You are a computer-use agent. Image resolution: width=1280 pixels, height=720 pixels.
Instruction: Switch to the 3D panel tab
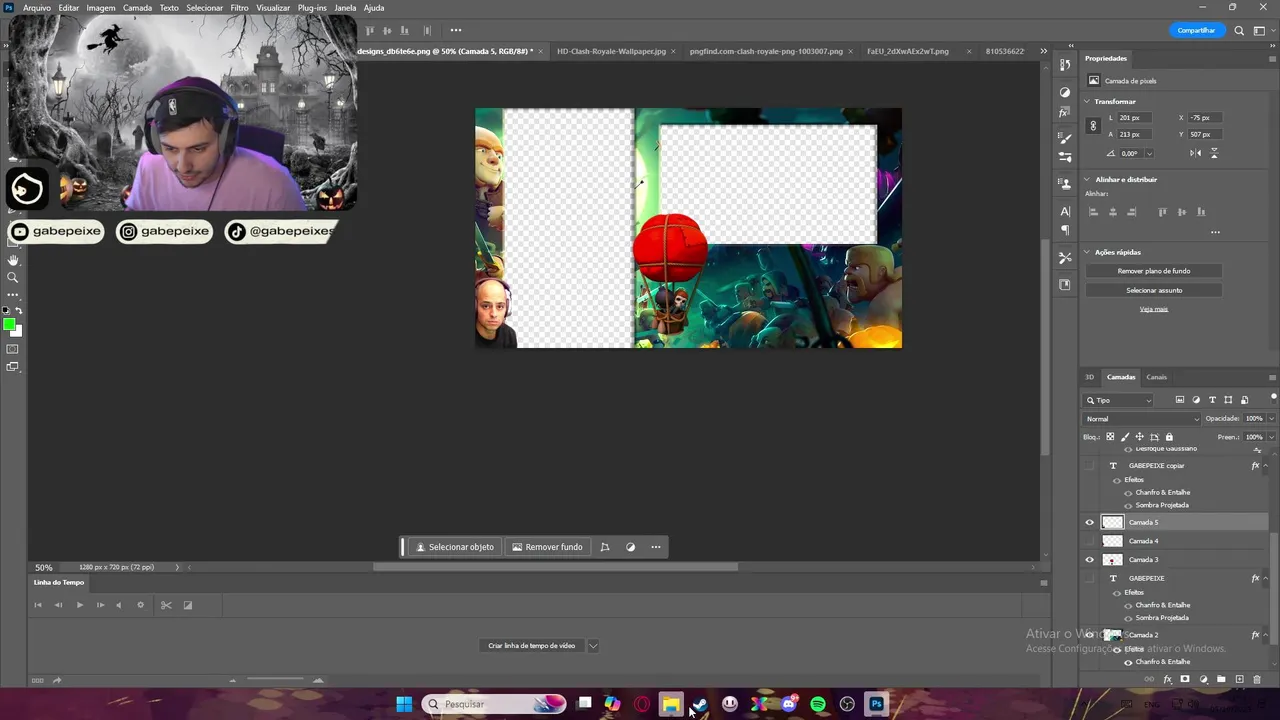coord(1090,377)
